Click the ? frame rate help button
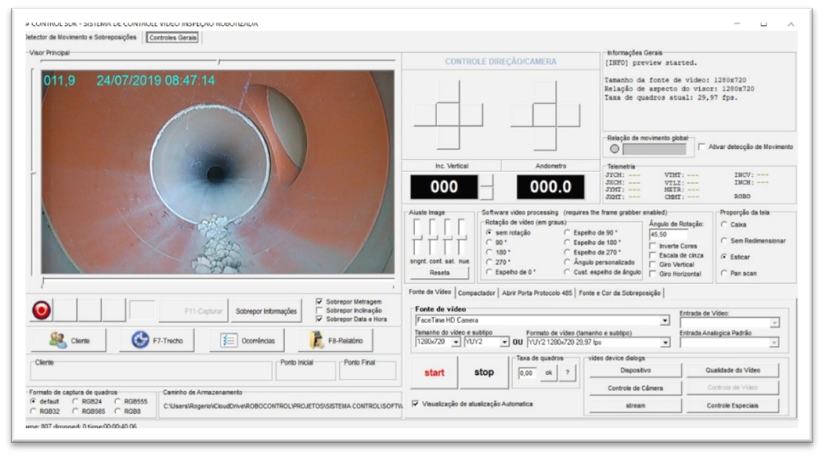 pos(567,373)
